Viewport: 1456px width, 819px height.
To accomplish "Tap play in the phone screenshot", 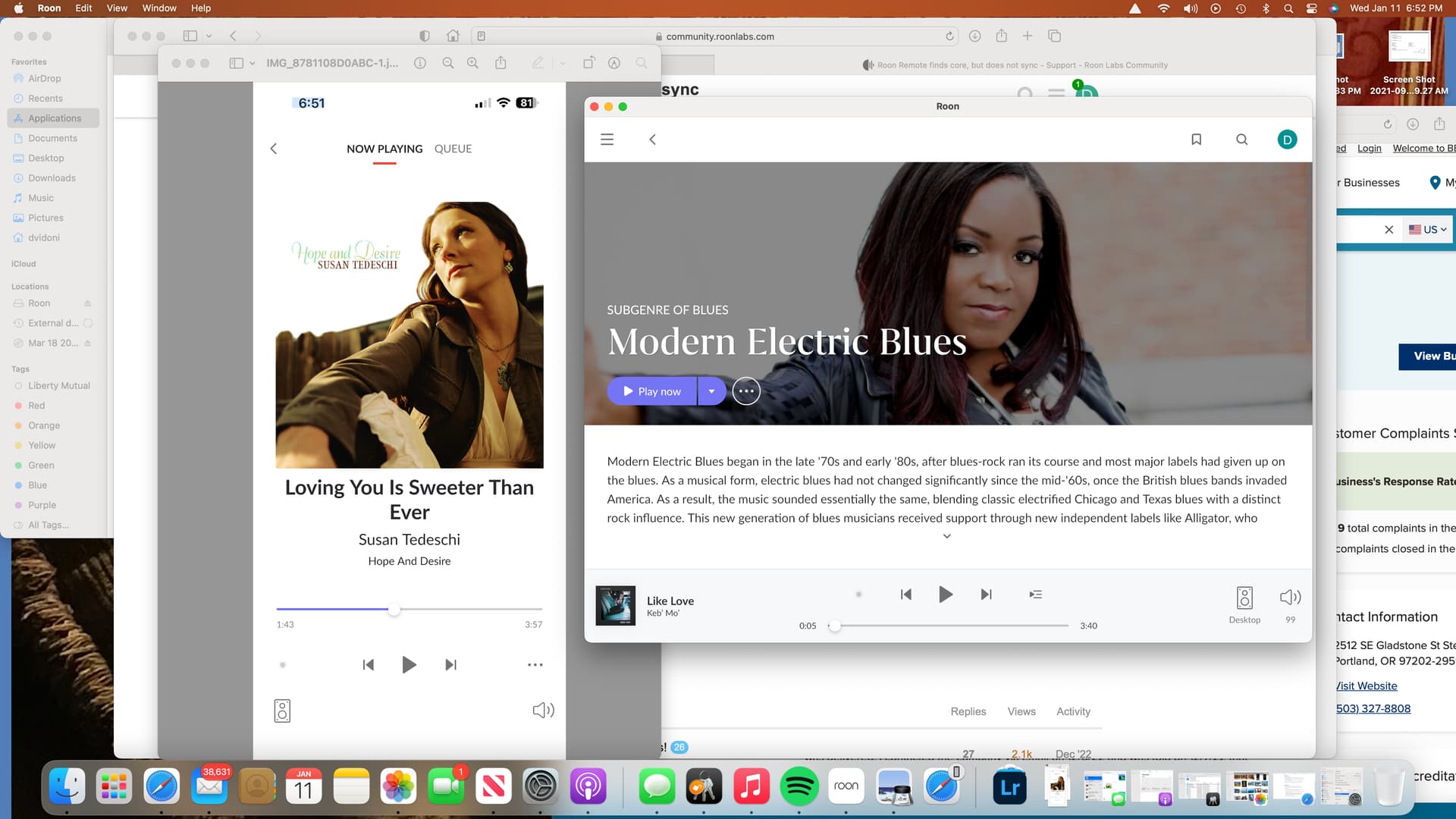I will point(409,665).
